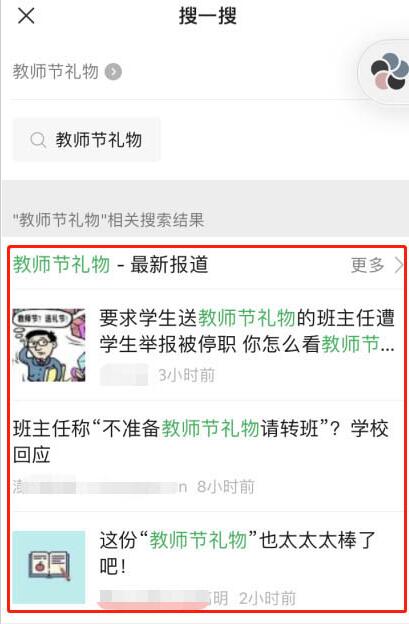Focus the 教师节礼物 search input field
Image resolution: width=409 pixels, height=624 pixels.
(87, 140)
